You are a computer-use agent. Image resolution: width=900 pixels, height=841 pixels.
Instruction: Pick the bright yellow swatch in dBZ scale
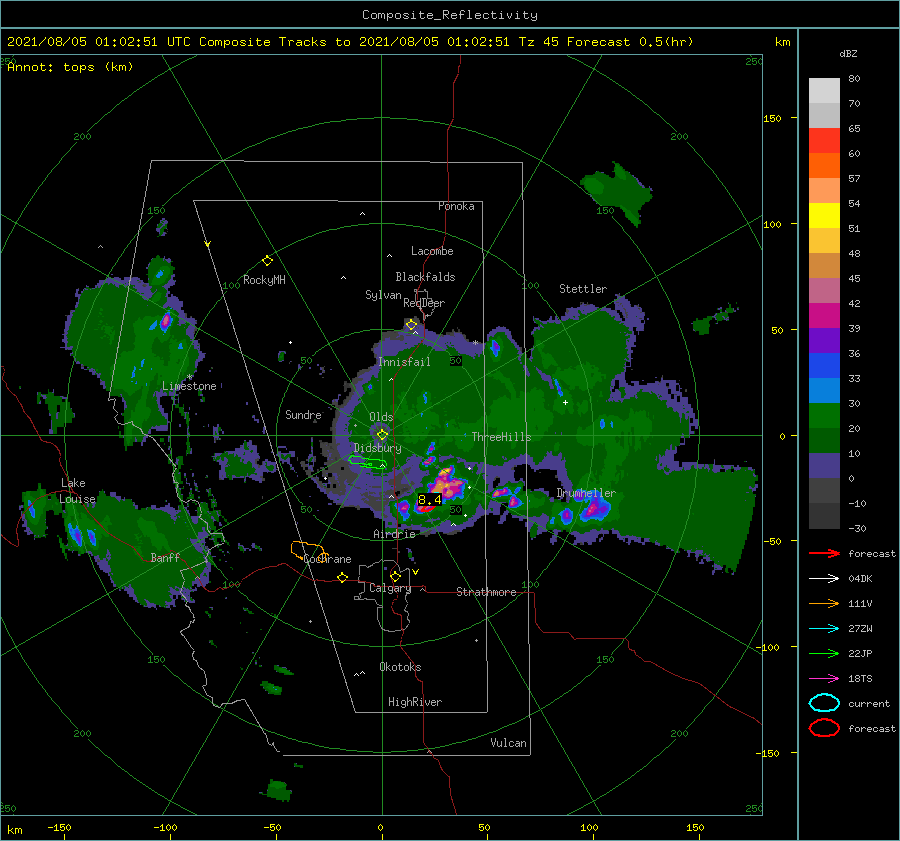point(824,216)
